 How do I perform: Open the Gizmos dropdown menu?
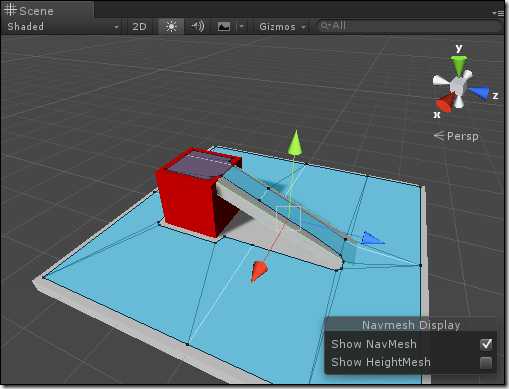pyautogui.click(x=283, y=27)
